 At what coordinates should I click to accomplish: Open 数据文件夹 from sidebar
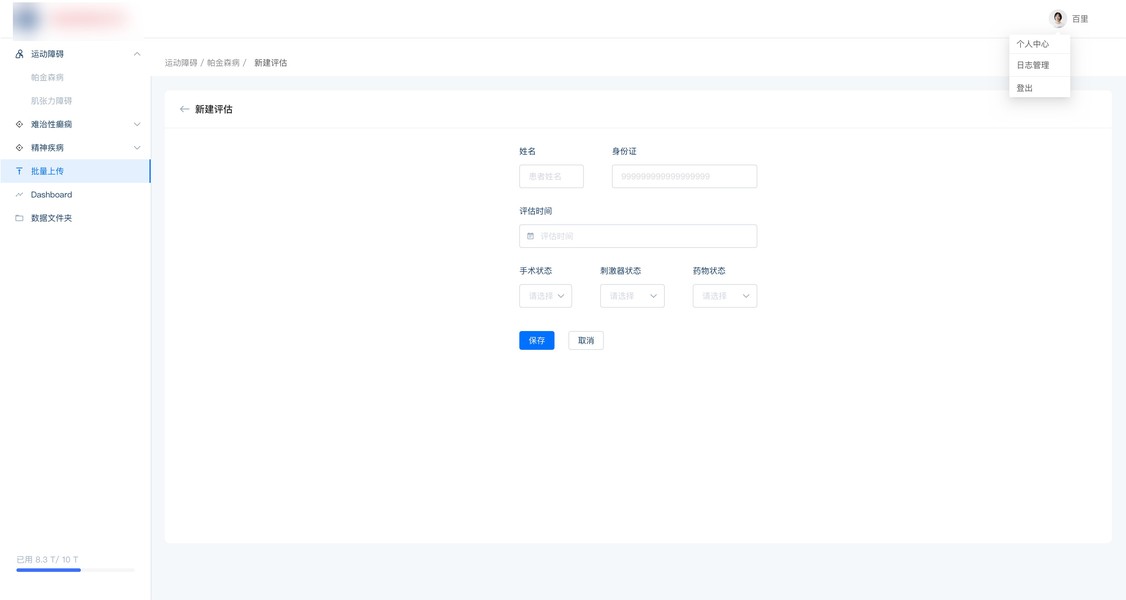tap(75, 218)
